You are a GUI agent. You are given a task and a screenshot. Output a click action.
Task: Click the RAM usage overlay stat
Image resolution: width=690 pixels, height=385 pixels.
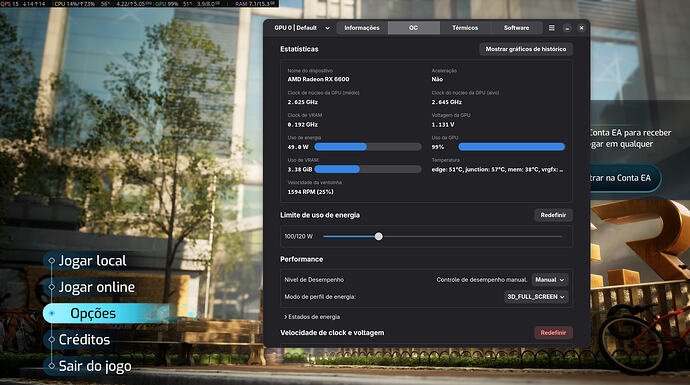[x=256, y=4]
